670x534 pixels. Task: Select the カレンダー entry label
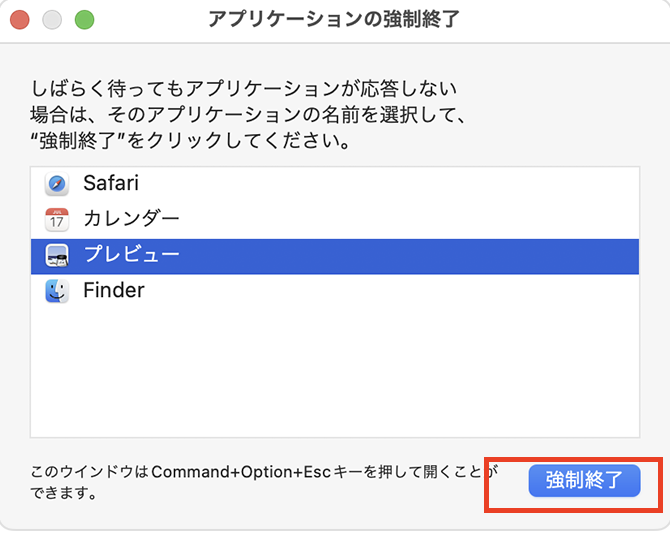click(x=131, y=219)
